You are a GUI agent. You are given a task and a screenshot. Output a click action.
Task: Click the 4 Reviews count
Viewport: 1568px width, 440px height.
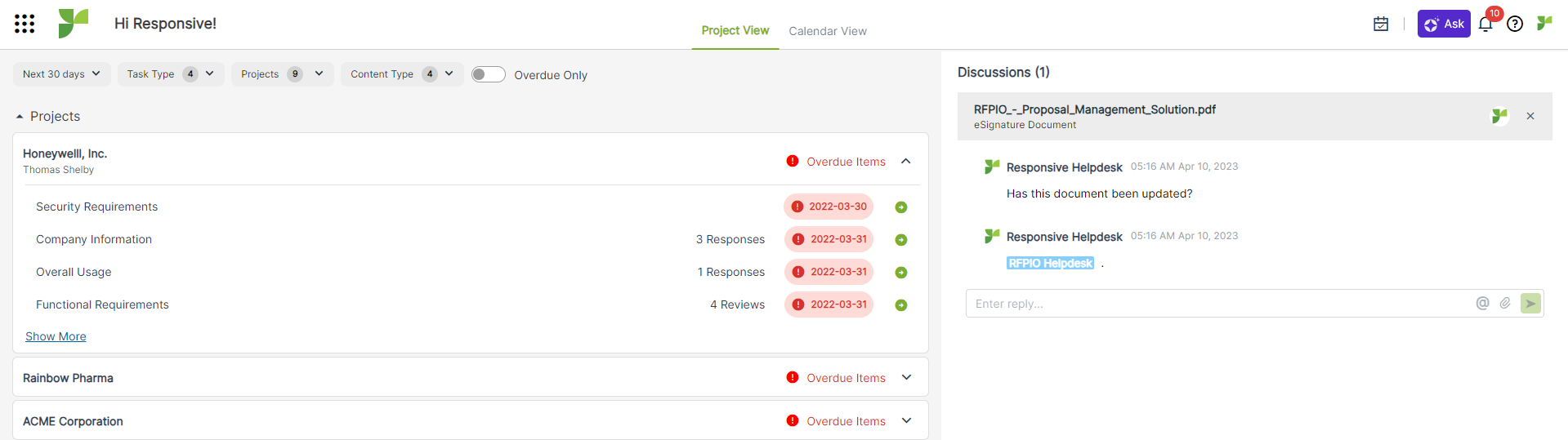(738, 304)
